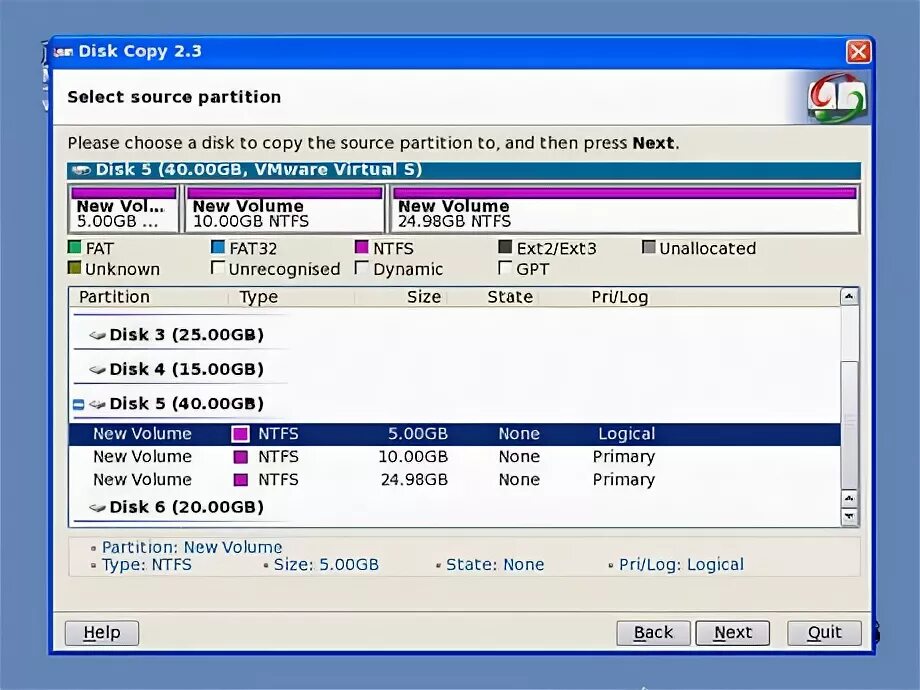Image resolution: width=920 pixels, height=690 pixels.
Task: Click the Disk Copy title bar app icon
Action: click(x=63, y=52)
